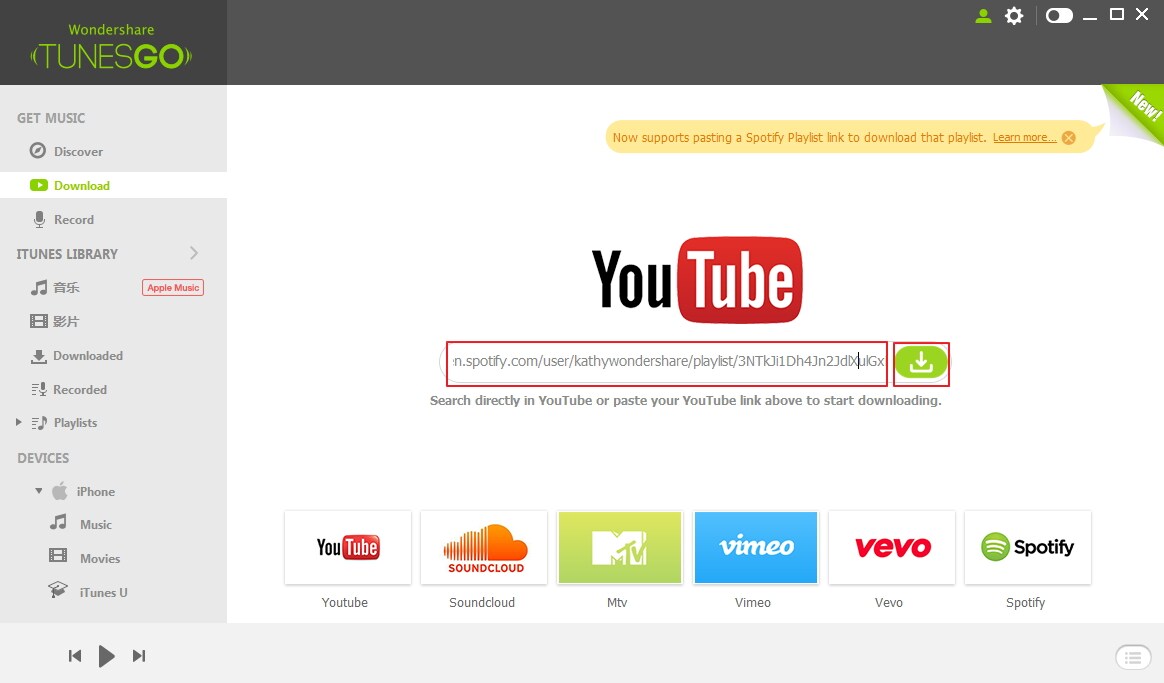The height and width of the screenshot is (683, 1164).
Task: Click the previous track button
Action: [x=75, y=656]
